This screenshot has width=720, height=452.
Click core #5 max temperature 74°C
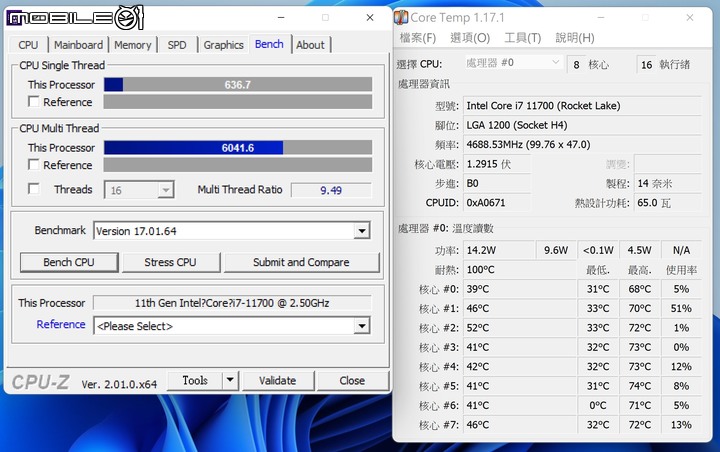pyautogui.click(x=640, y=386)
